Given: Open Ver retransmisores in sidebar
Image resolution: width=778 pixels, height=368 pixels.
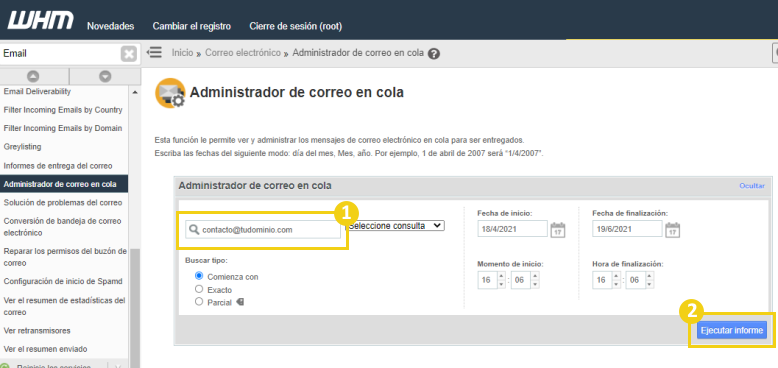Looking at the screenshot, I should point(37,330).
